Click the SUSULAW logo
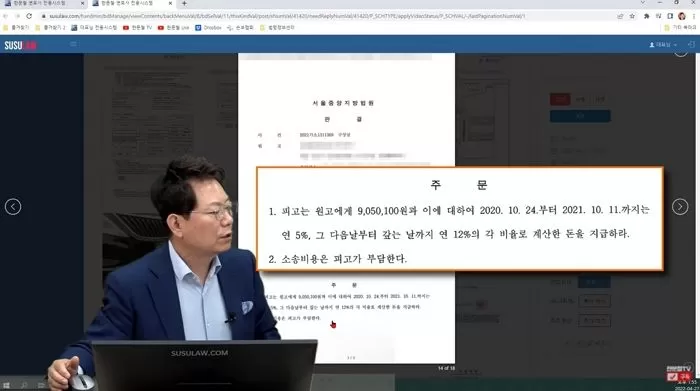This screenshot has height=391, width=700. [20, 45]
